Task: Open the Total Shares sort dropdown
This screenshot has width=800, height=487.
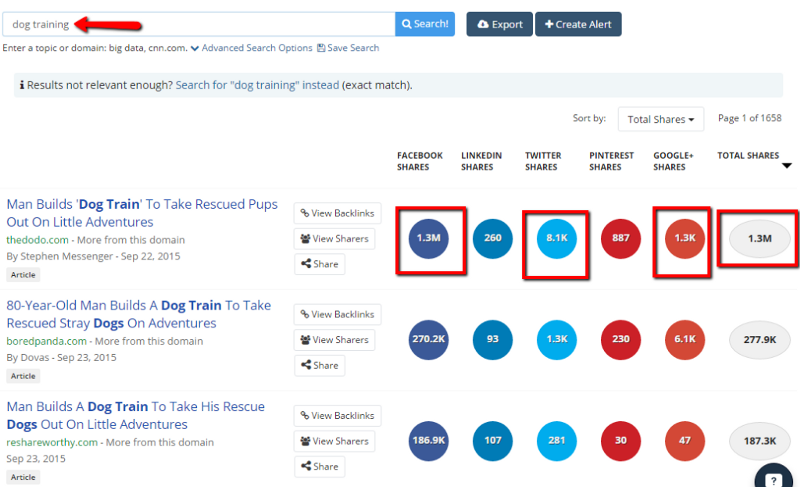Action: coord(661,119)
